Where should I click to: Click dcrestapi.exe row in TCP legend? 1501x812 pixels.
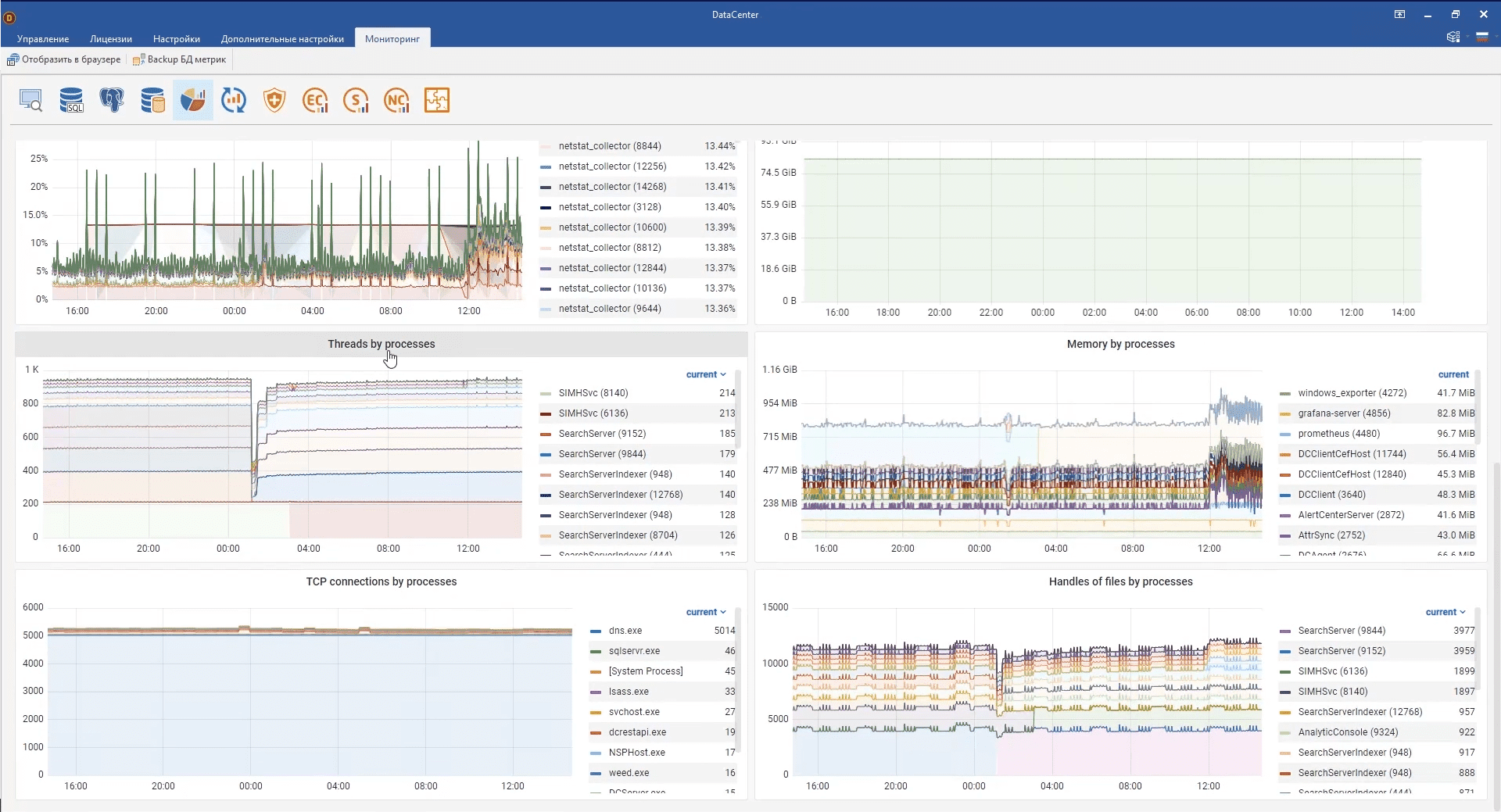pos(663,732)
